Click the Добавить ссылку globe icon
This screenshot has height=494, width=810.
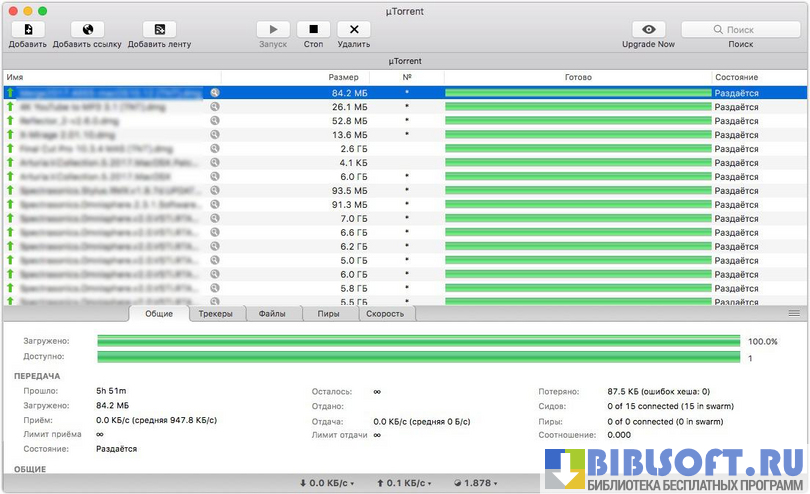coord(87,30)
